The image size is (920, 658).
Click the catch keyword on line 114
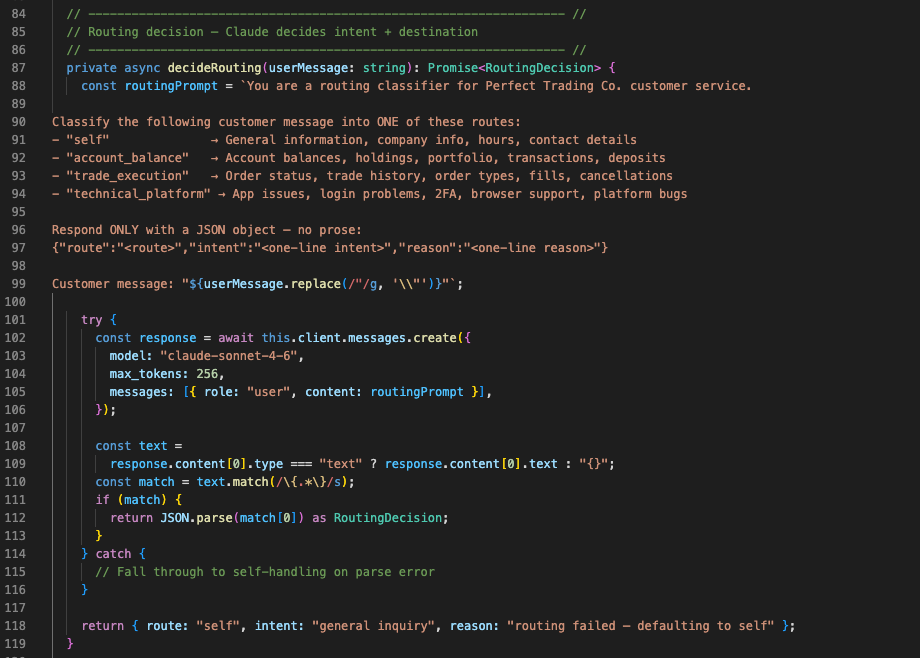coord(113,554)
